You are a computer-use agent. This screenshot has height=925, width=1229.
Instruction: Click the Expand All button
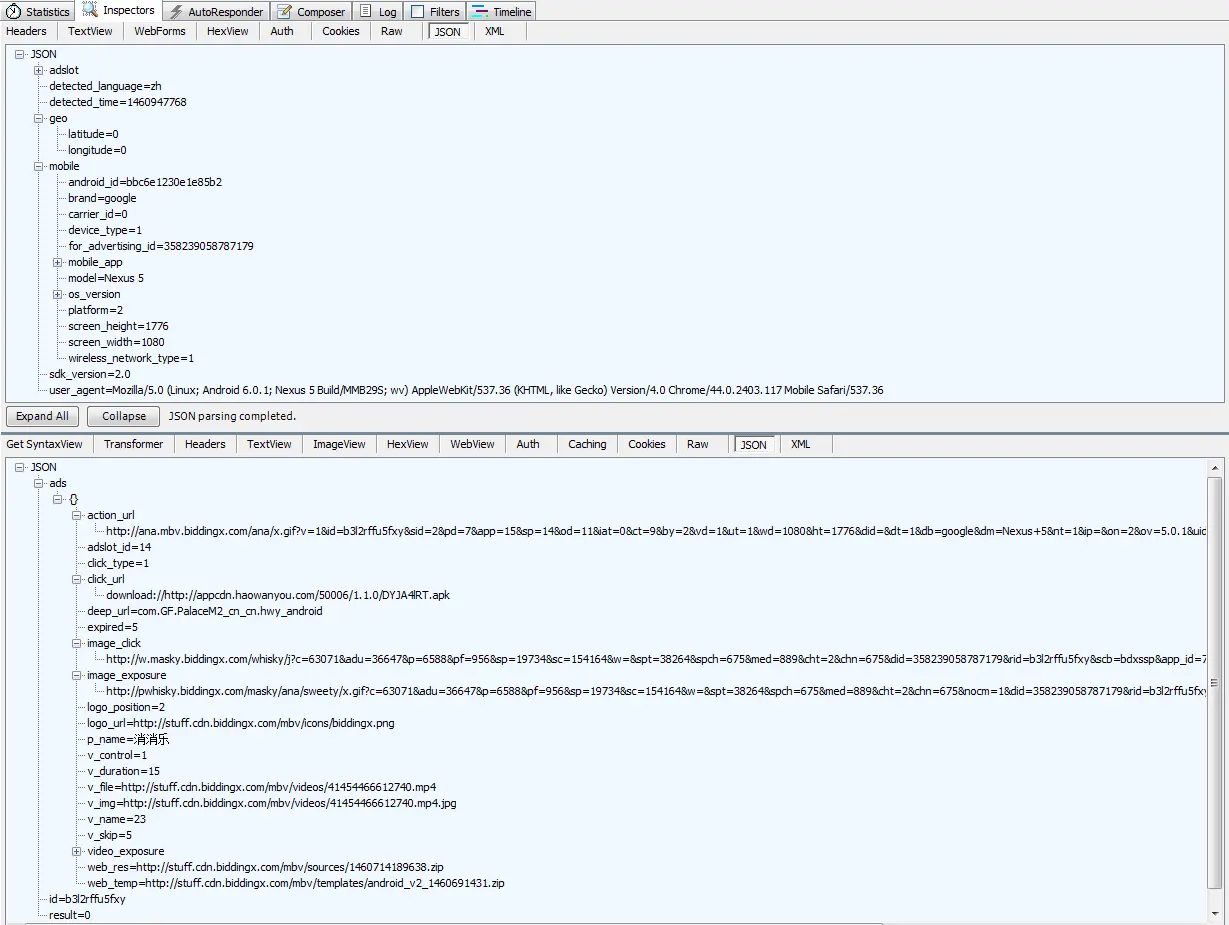click(43, 416)
